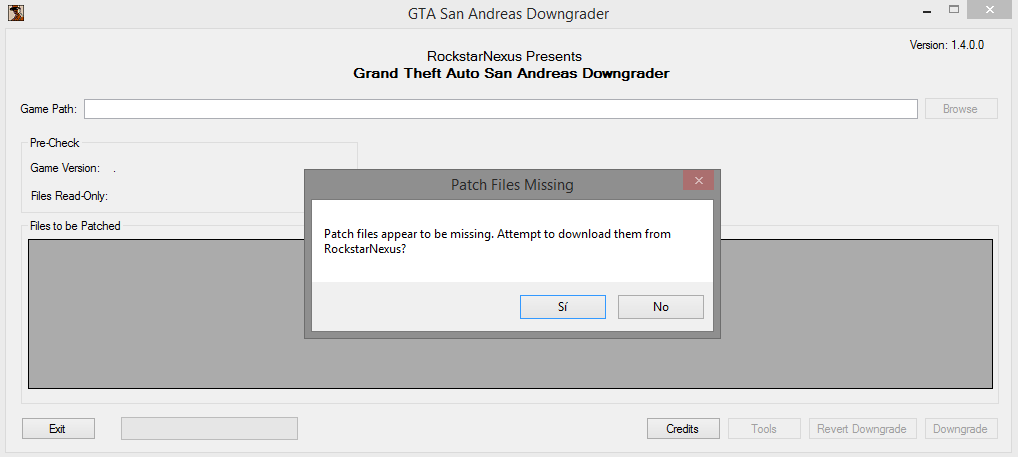Open the Credits window
Screen dimensions: 1018x457
point(683,429)
